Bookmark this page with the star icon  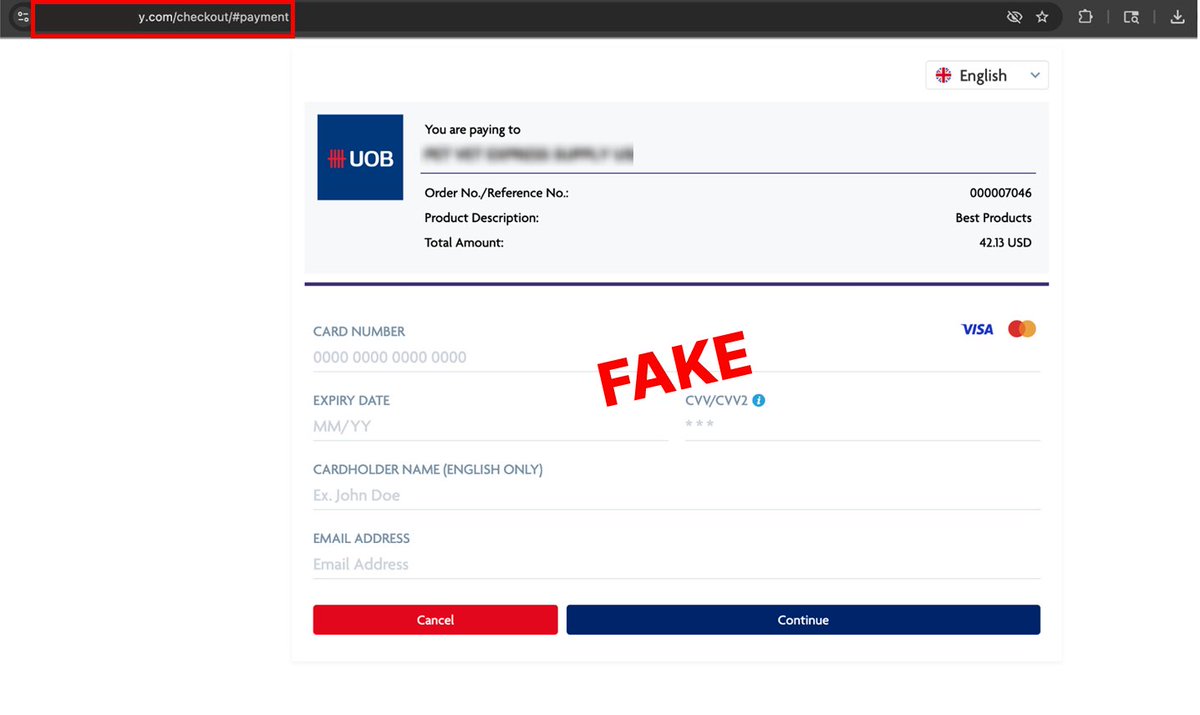1042,17
